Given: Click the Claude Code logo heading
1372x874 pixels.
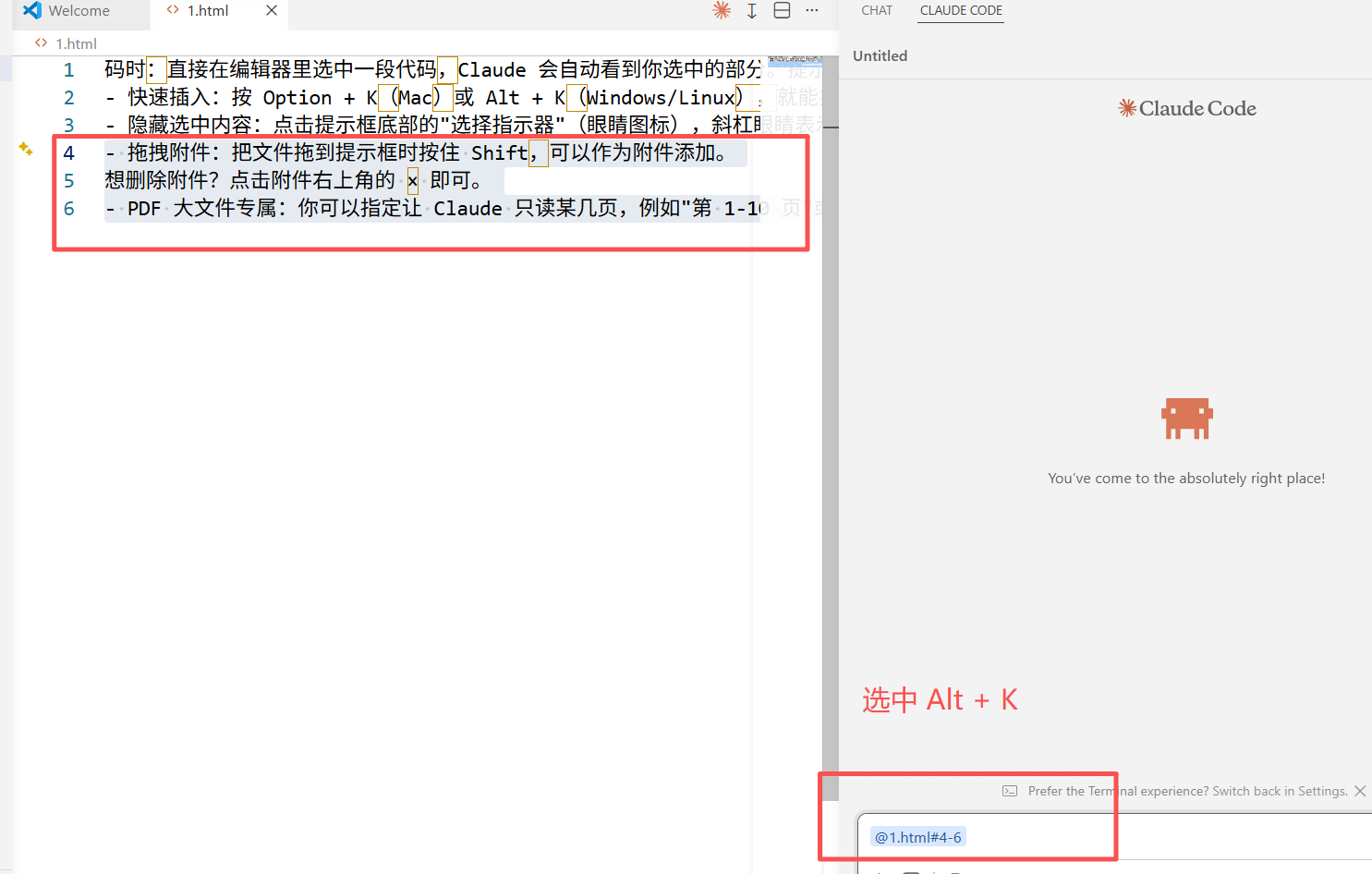Looking at the screenshot, I should pyautogui.click(x=1187, y=108).
